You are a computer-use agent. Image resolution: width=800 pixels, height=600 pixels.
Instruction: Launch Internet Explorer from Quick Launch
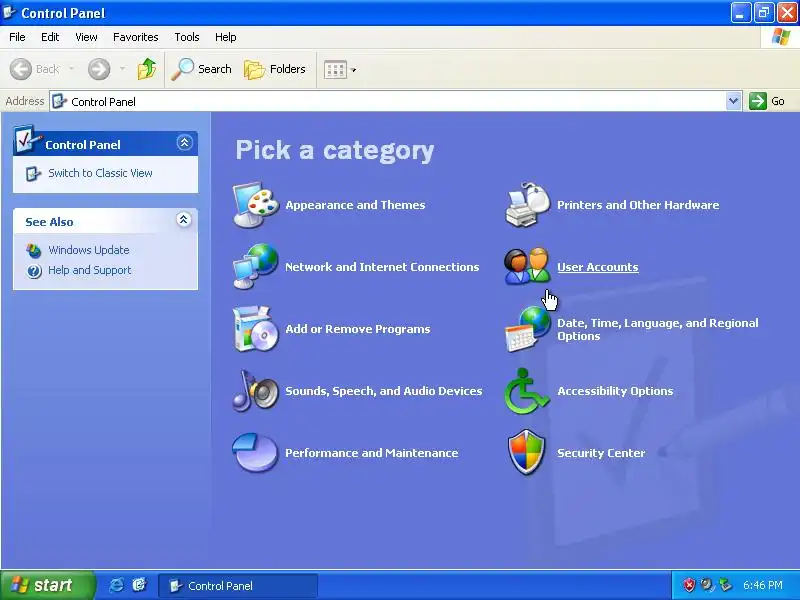tap(116, 585)
